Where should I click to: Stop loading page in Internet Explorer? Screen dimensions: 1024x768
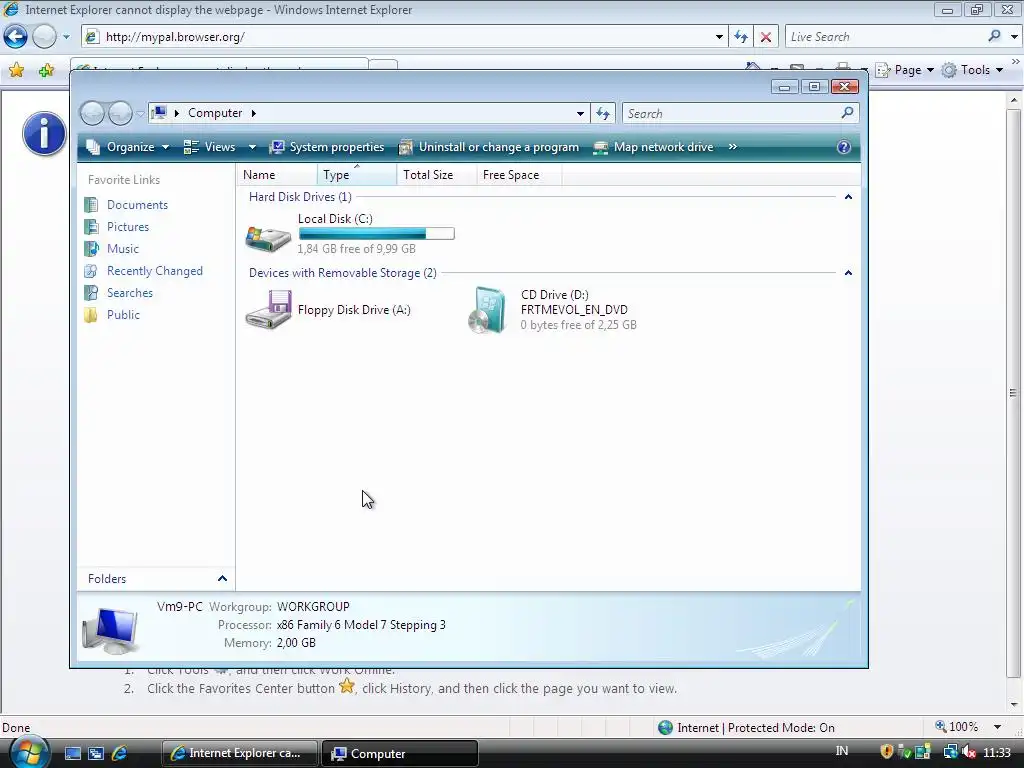click(765, 37)
